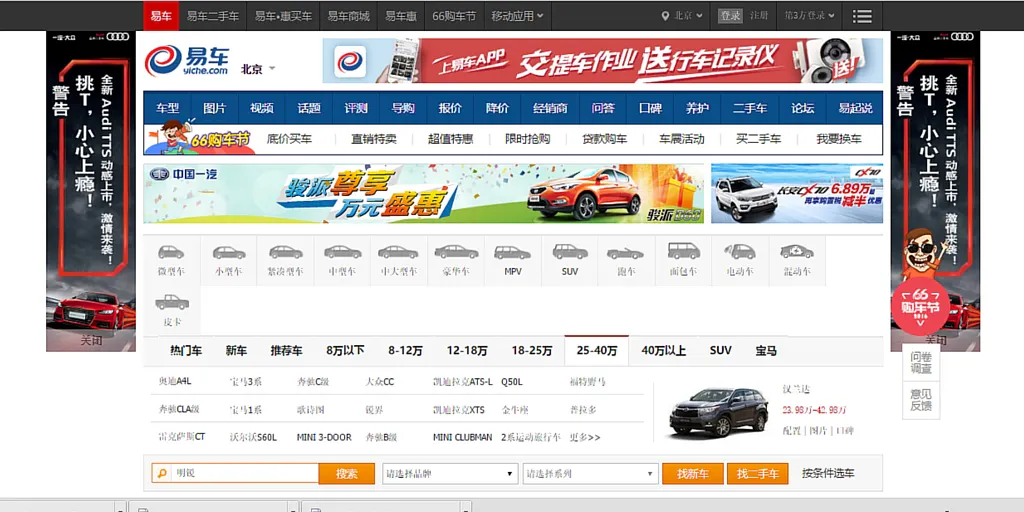Click the location pin icon beside 北京

(665, 16)
